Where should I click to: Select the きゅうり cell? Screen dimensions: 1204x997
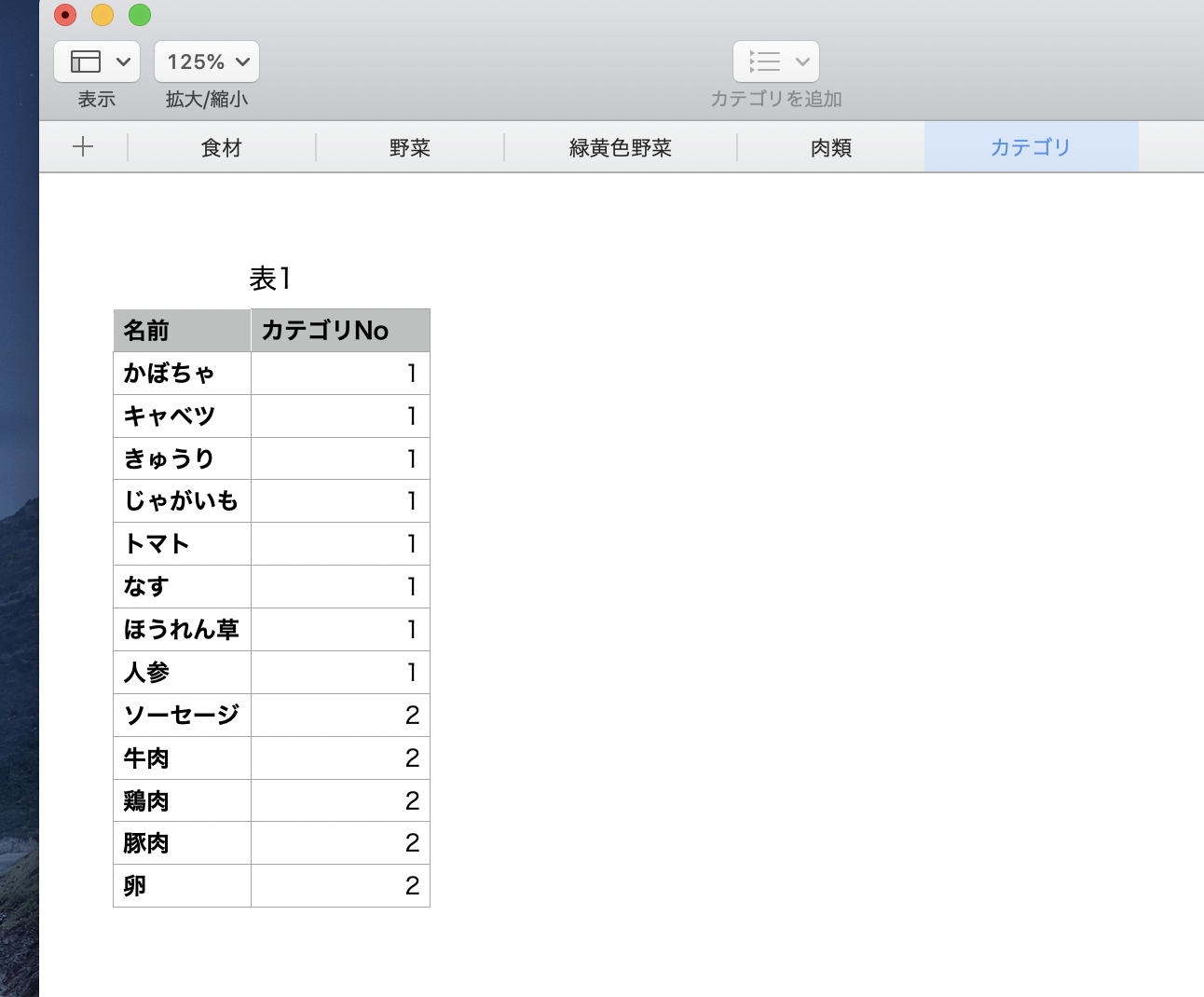[183, 458]
